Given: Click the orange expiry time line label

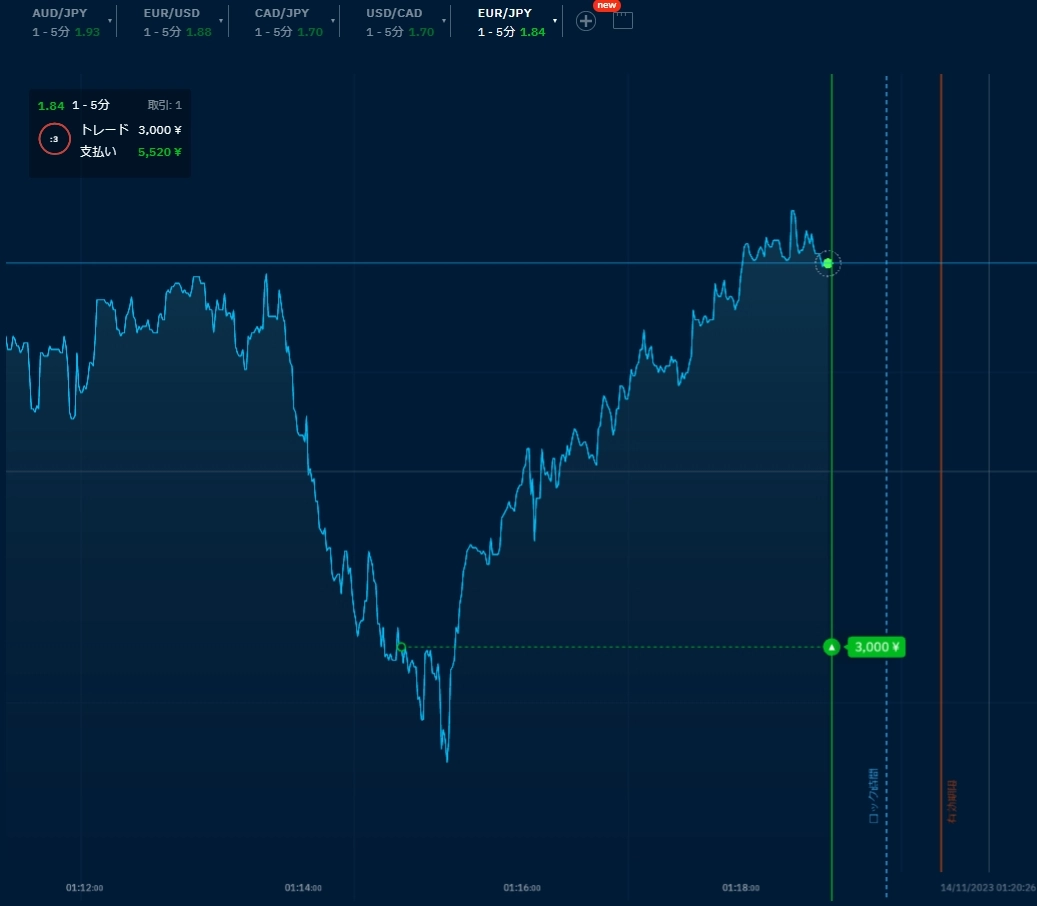Looking at the screenshot, I should pos(951,800).
